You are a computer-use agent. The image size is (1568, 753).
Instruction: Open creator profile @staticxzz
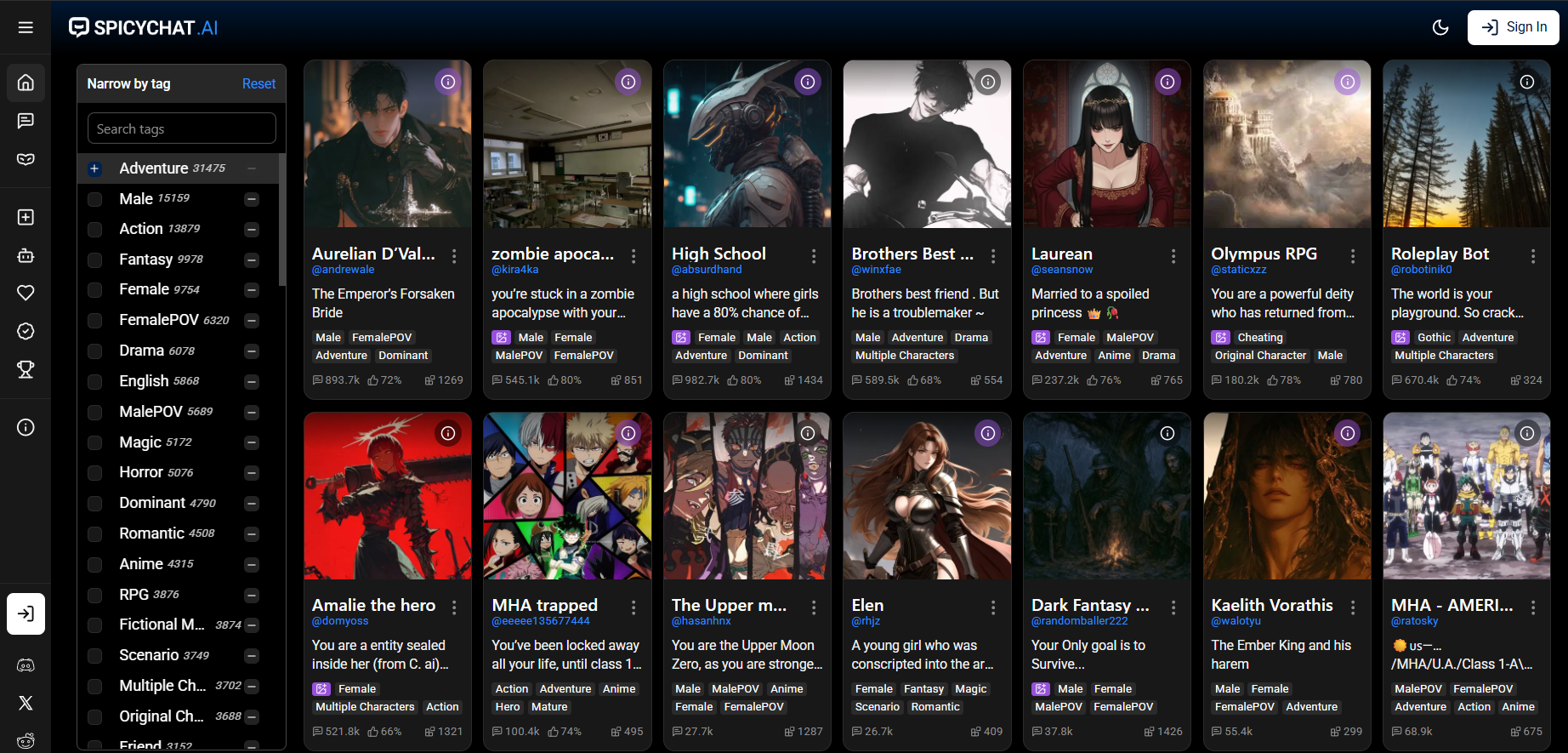[x=1239, y=270]
